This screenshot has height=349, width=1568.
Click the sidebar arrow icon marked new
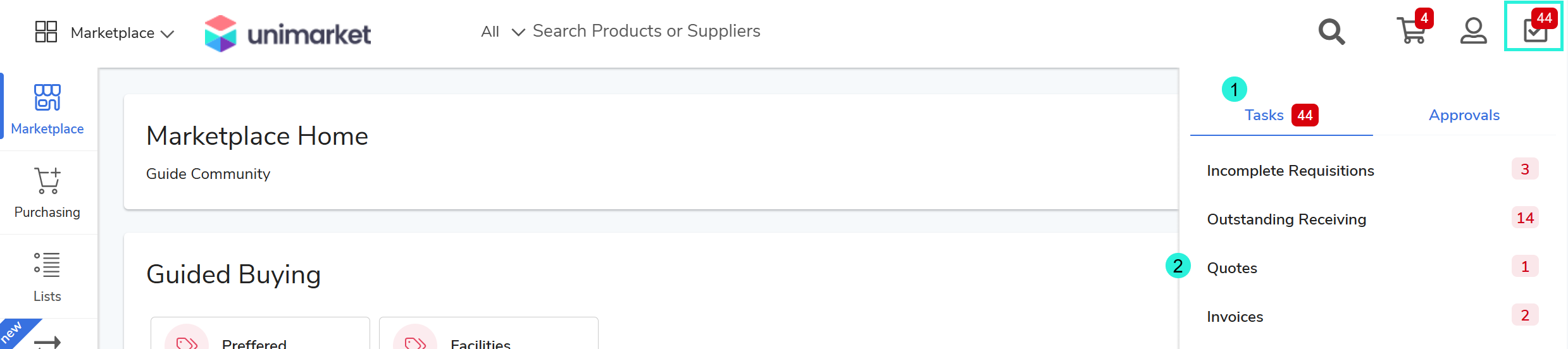(x=47, y=342)
